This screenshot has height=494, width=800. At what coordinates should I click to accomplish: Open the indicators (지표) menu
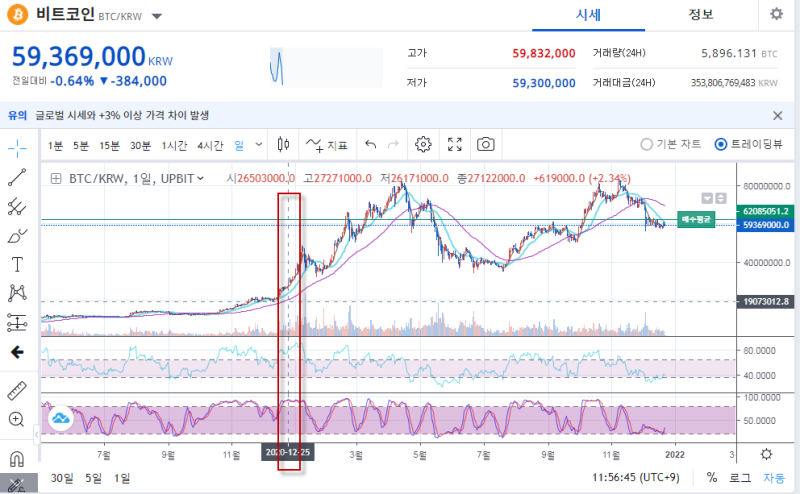click(327, 145)
